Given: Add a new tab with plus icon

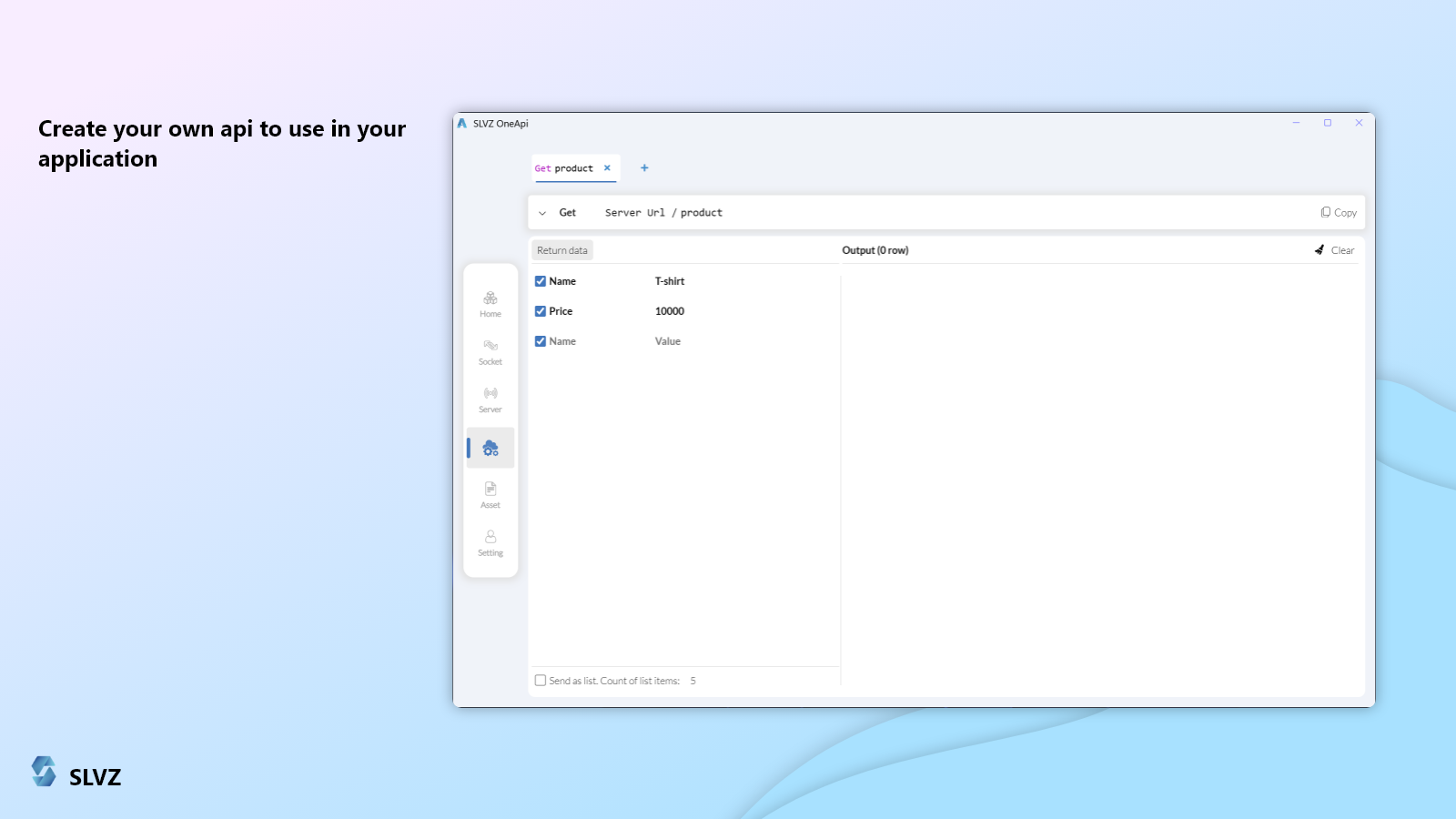Looking at the screenshot, I should 644,168.
